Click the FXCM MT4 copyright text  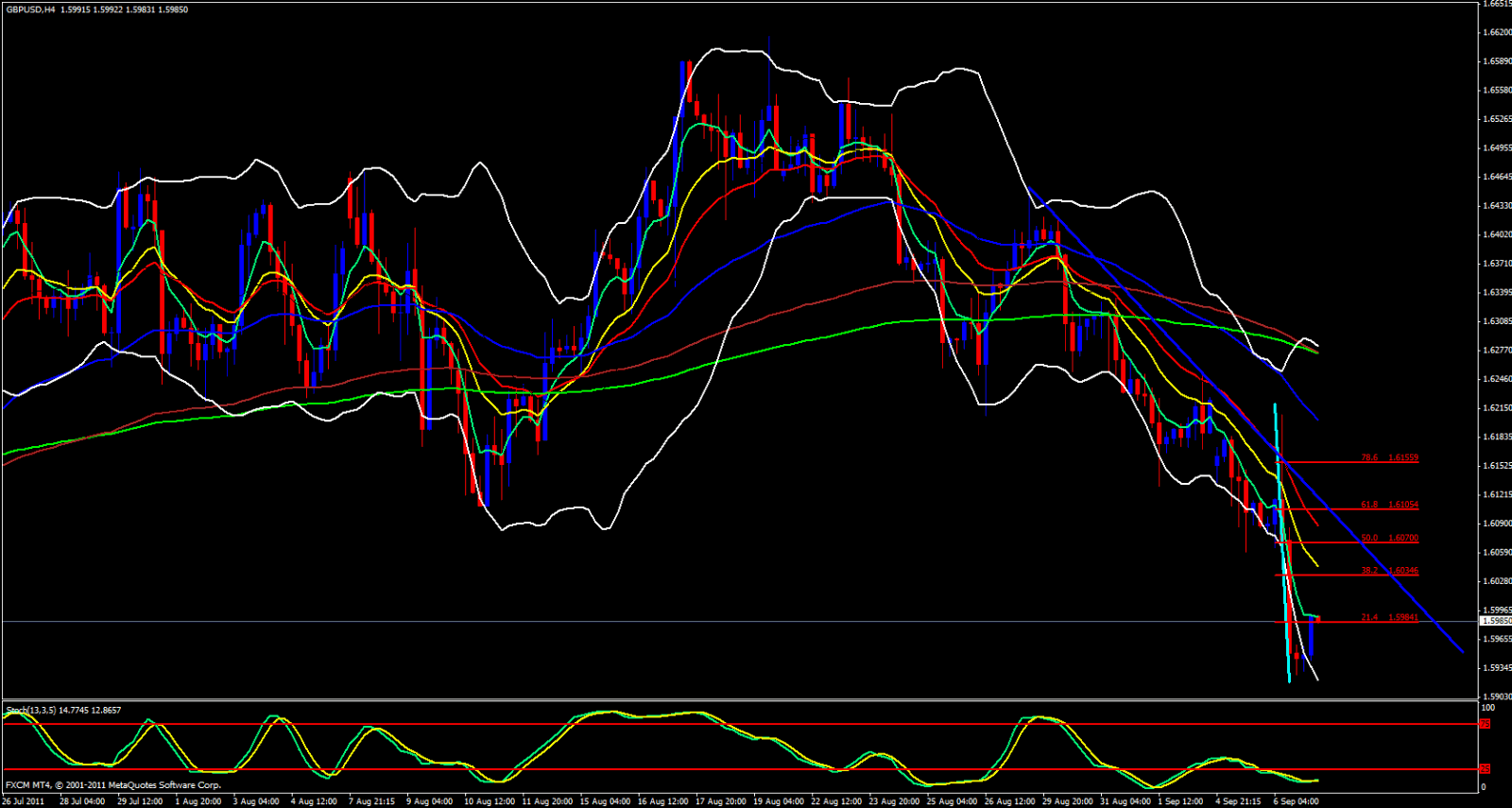click(113, 784)
